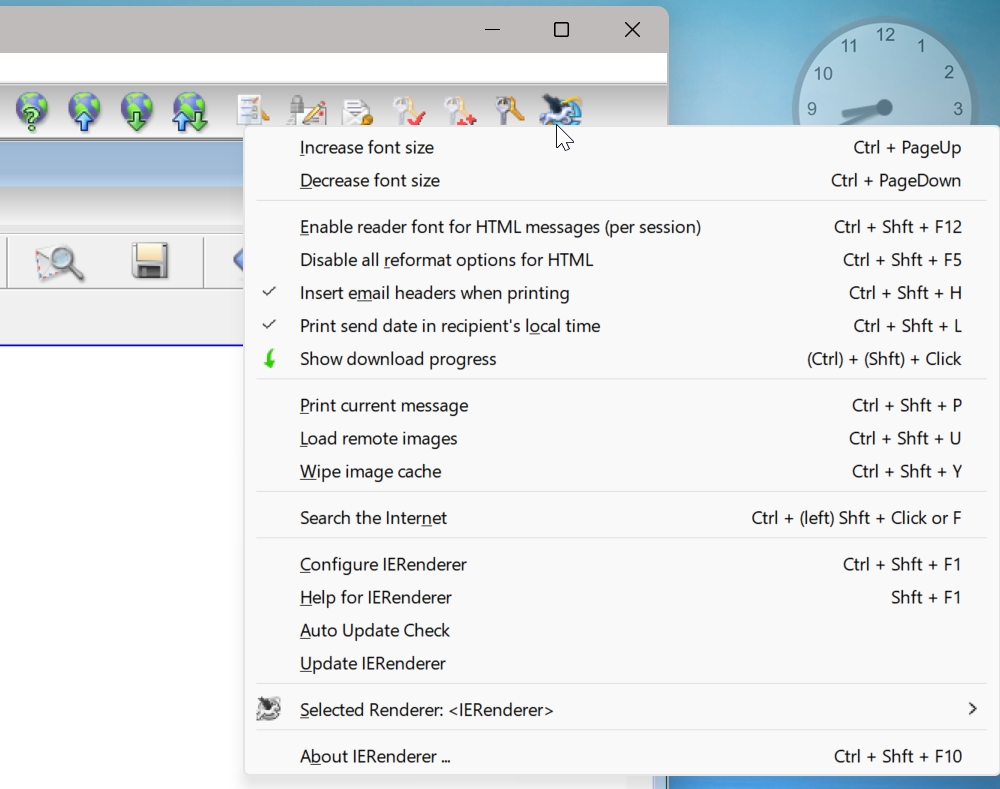The height and width of the screenshot is (789, 1000).
Task: Click the wrench with red checkmark icon
Action: click(407, 110)
